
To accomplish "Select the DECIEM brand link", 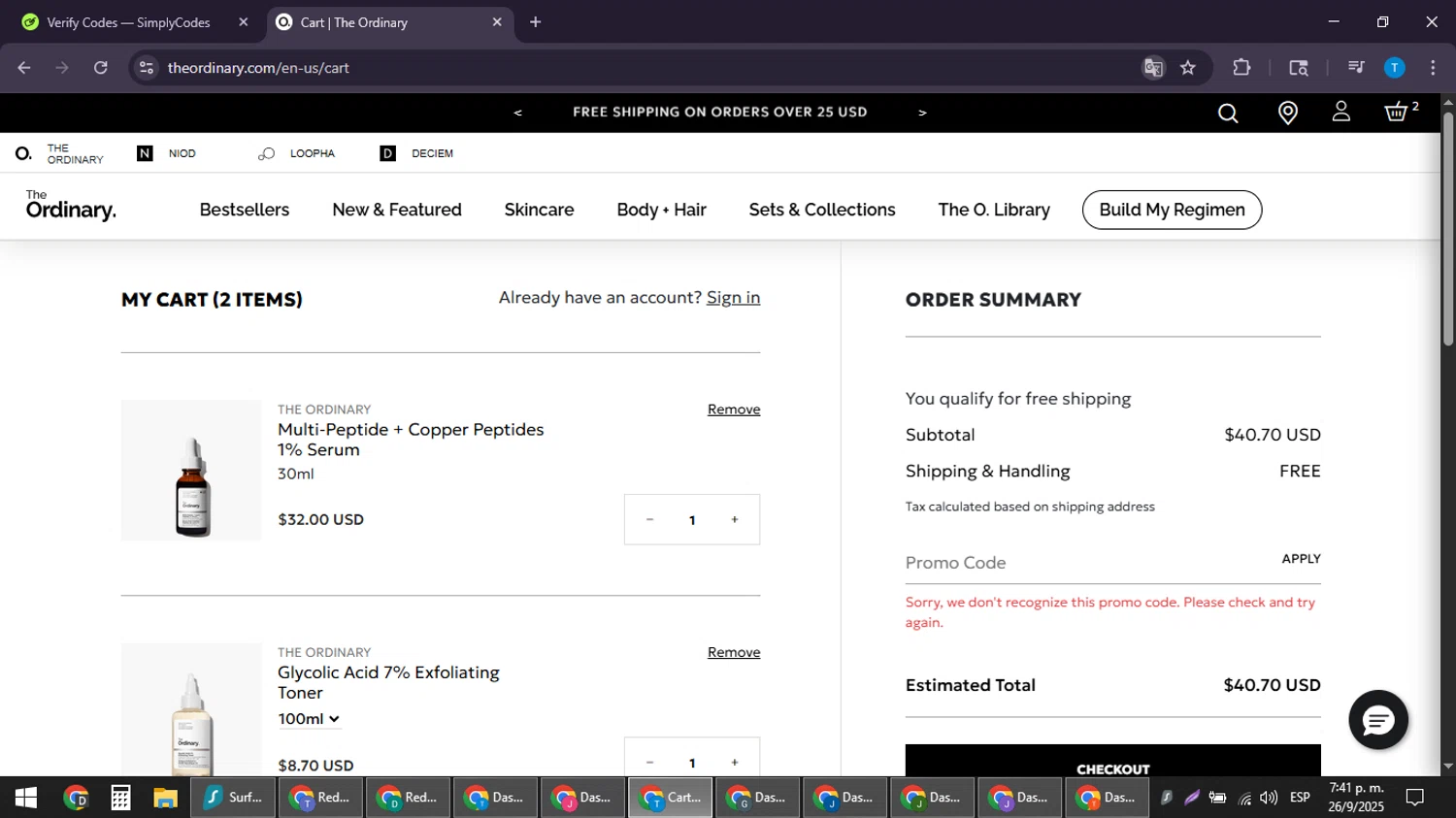I will [417, 153].
